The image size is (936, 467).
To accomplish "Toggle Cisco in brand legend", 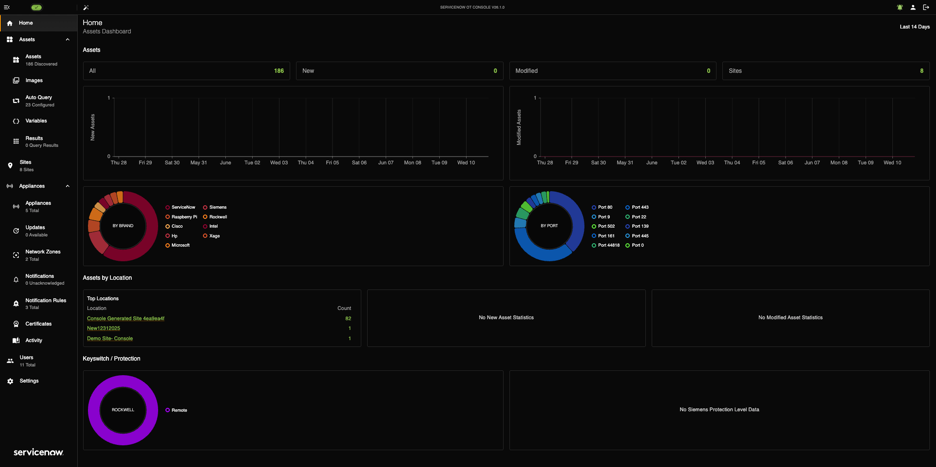I will (173, 226).
